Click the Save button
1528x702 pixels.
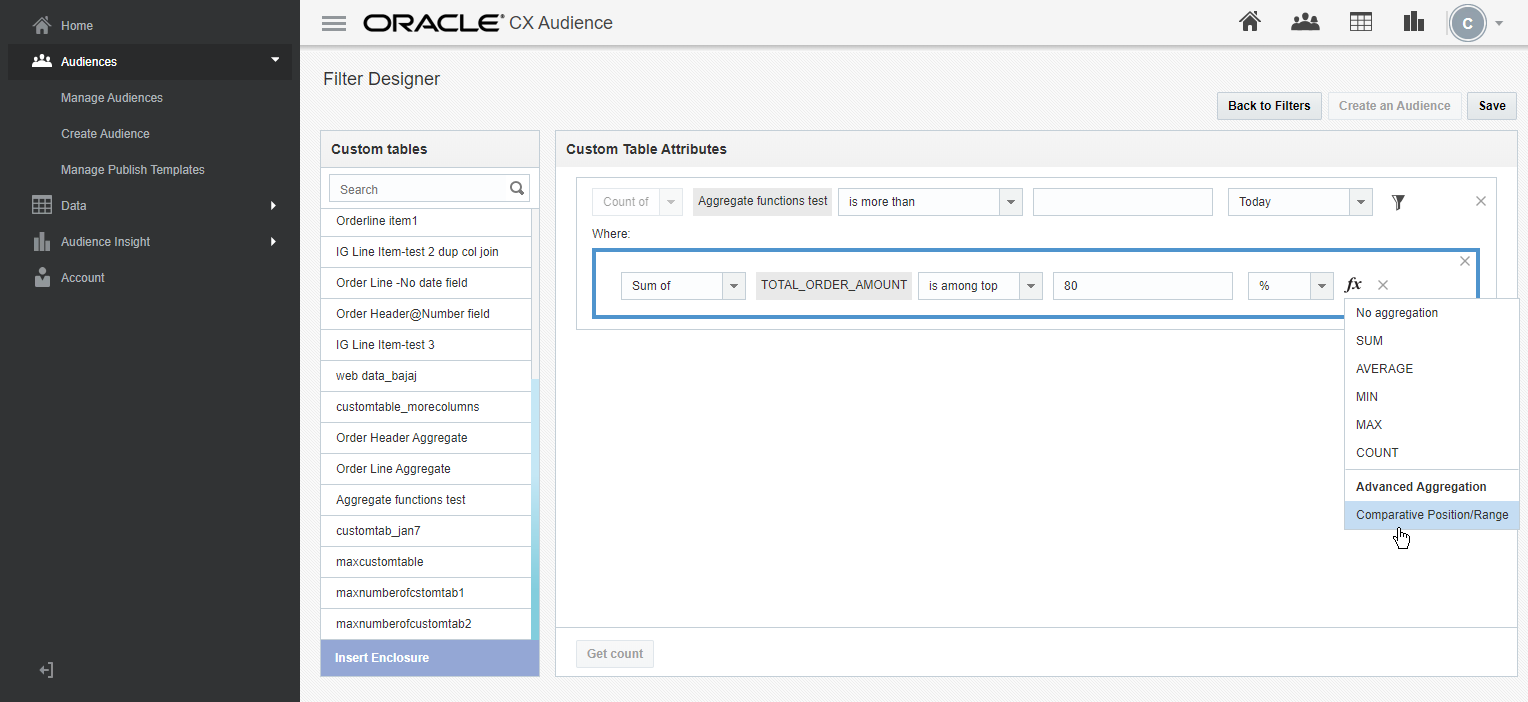(1491, 105)
